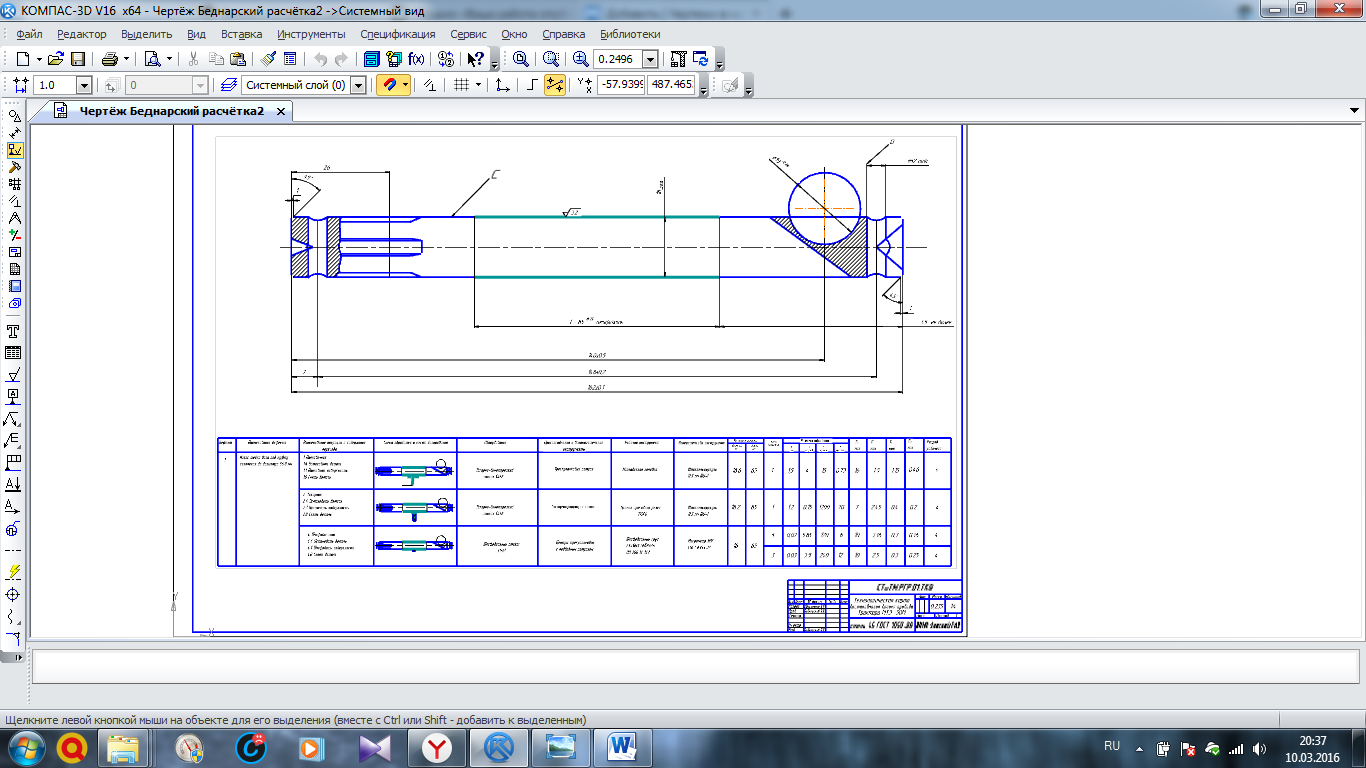Open local coordinate system icon
The image size is (1366, 768).
click(x=503, y=85)
